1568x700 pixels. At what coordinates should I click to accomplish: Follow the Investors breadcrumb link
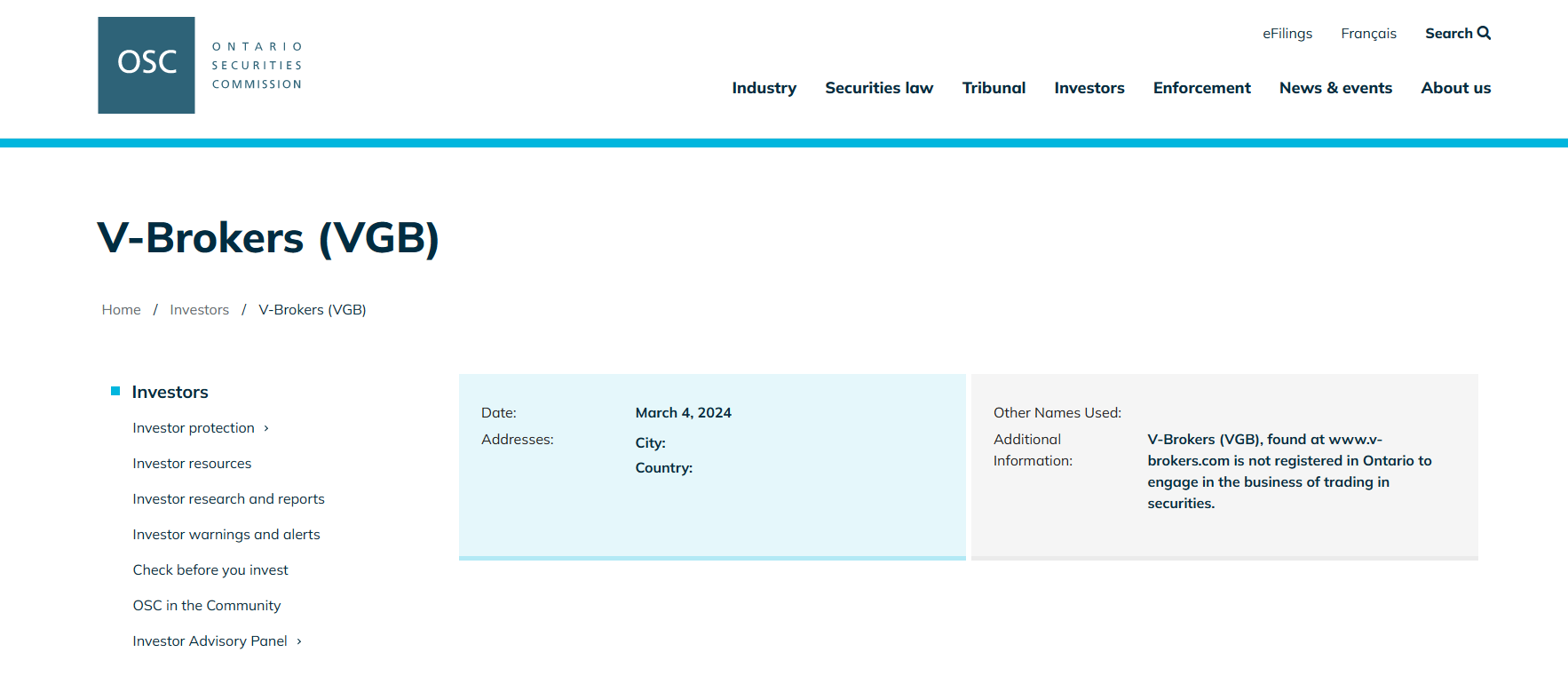199,309
